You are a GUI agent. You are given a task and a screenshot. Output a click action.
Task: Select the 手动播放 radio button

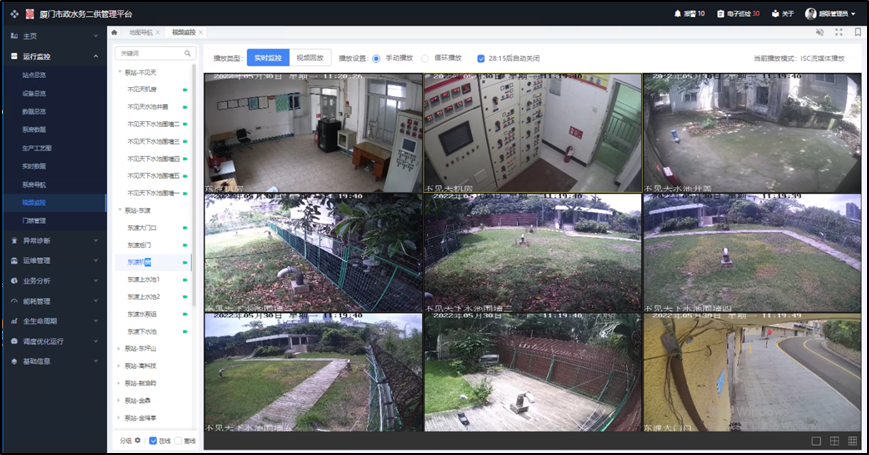tap(376, 58)
